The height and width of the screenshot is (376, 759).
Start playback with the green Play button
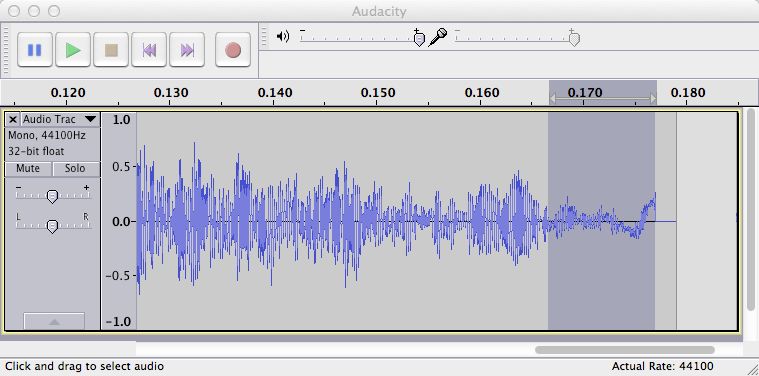(73, 50)
